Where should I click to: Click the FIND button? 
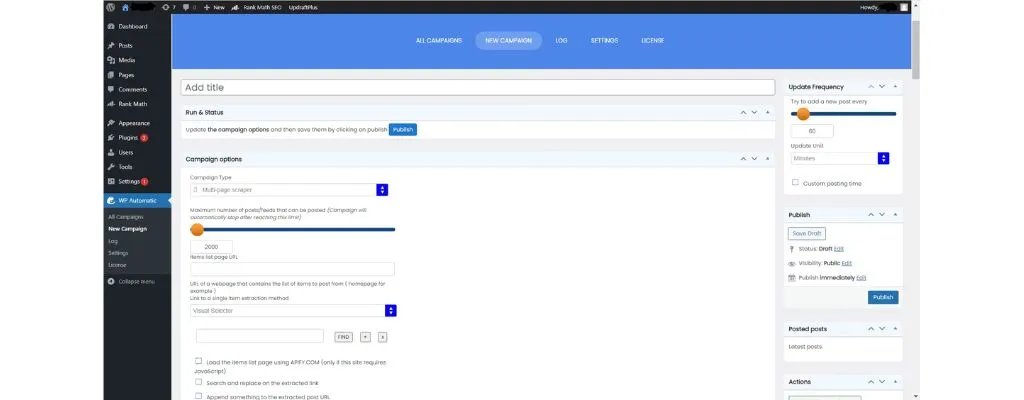pos(344,337)
